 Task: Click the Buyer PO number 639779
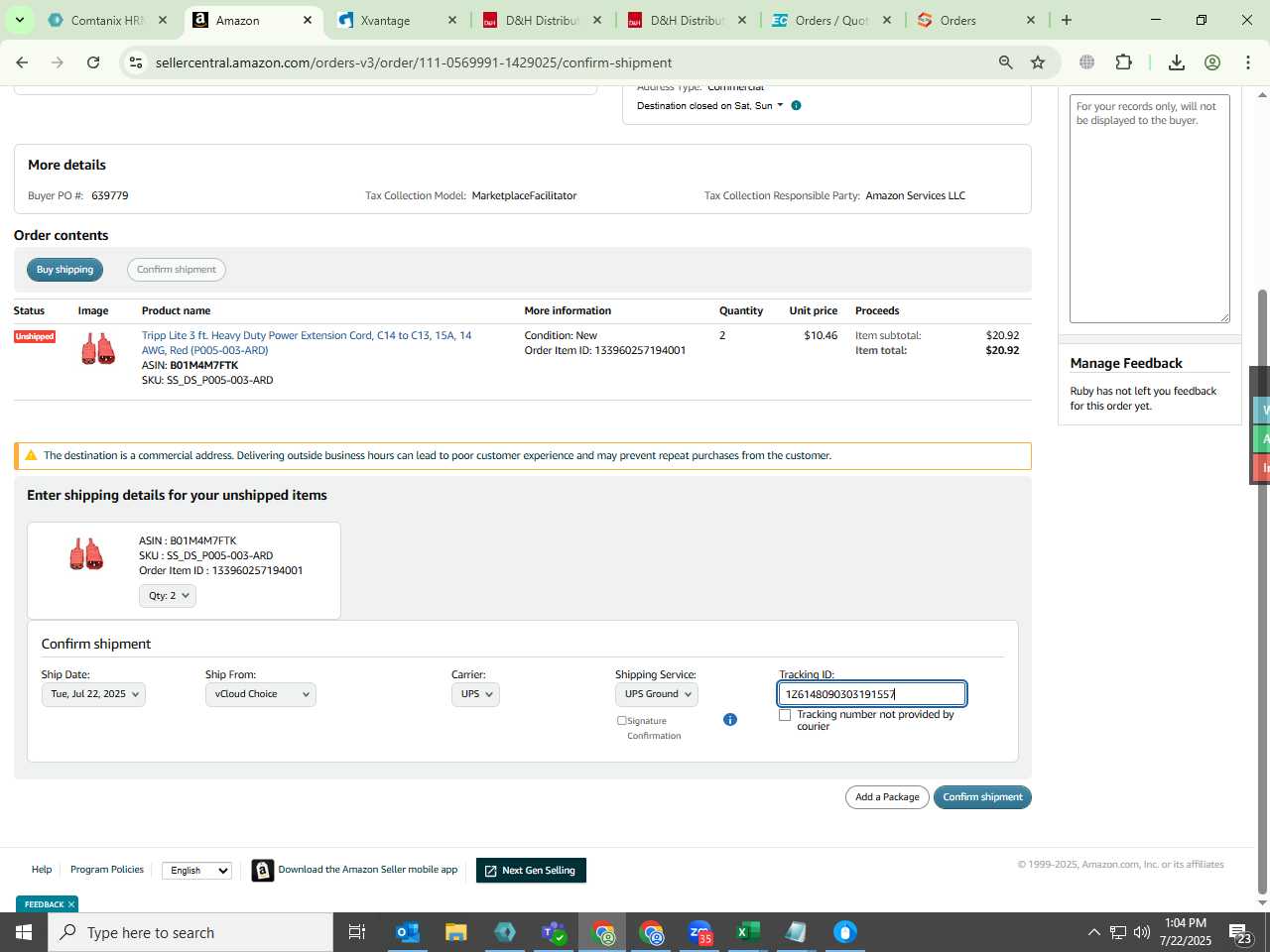pyautogui.click(x=109, y=195)
